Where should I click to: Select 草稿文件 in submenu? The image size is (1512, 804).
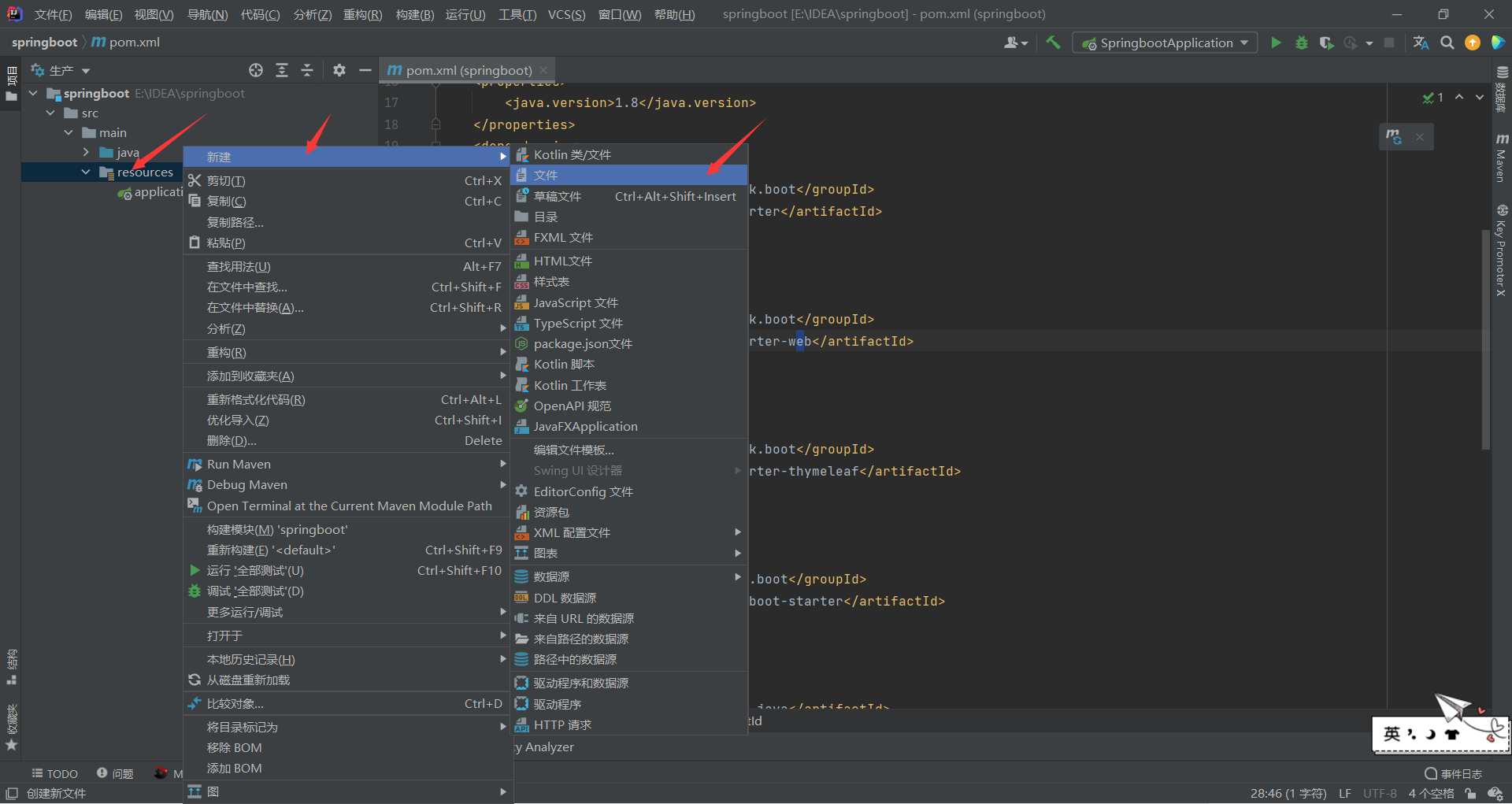(628, 196)
